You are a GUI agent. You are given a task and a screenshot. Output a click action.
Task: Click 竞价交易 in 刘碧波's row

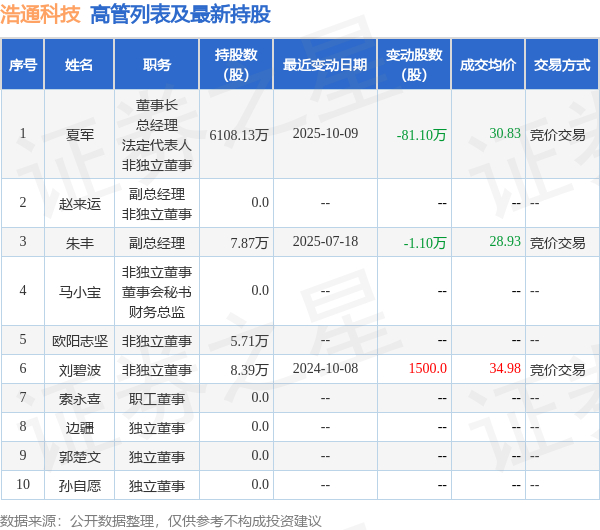point(558,370)
